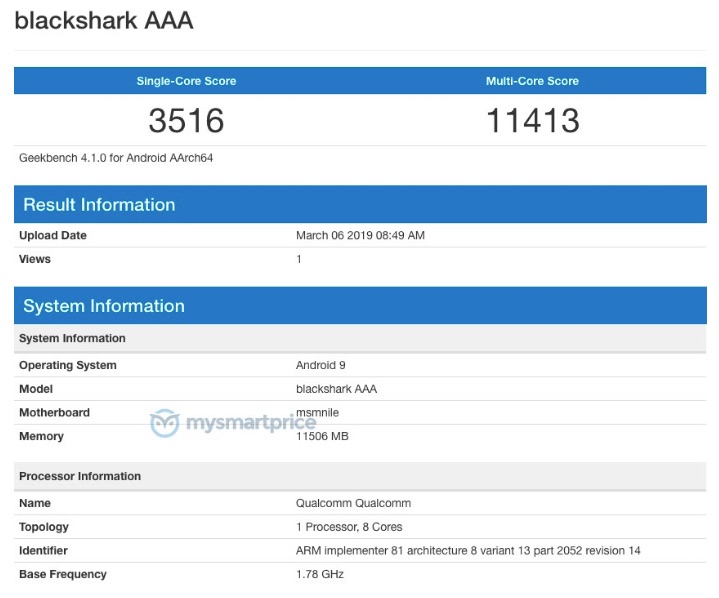The width and height of the screenshot is (719, 598).
Task: Select the processor Name label
Action: 35,503
